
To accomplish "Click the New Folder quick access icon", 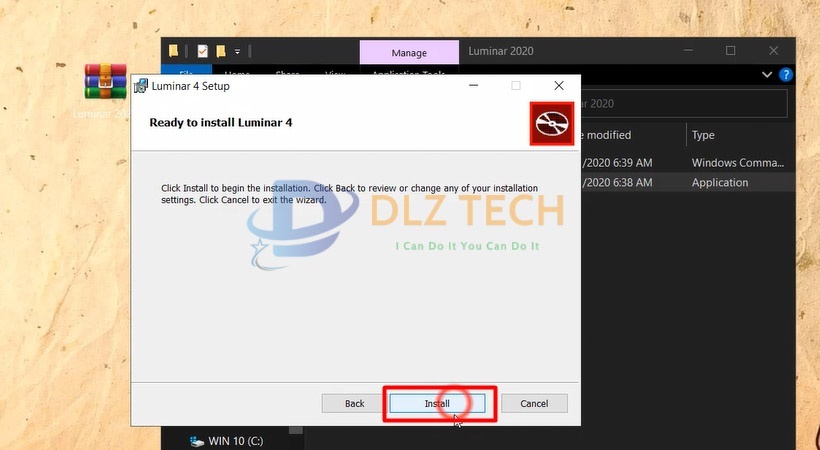I will point(220,51).
